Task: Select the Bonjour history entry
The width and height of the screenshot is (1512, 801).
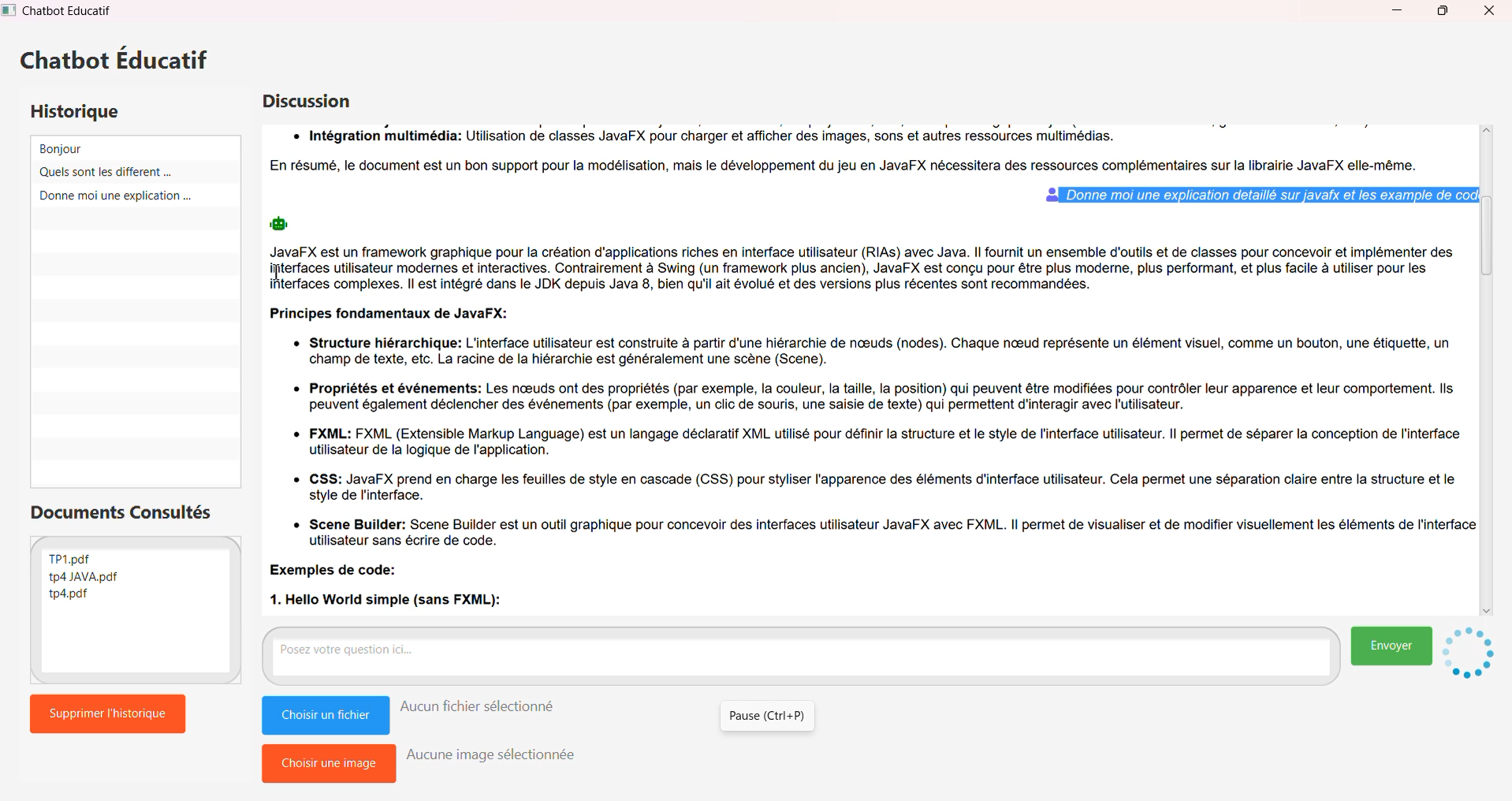Action: click(61, 149)
